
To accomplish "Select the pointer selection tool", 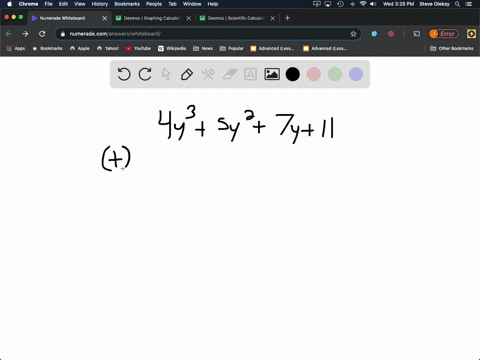I will coord(166,74).
